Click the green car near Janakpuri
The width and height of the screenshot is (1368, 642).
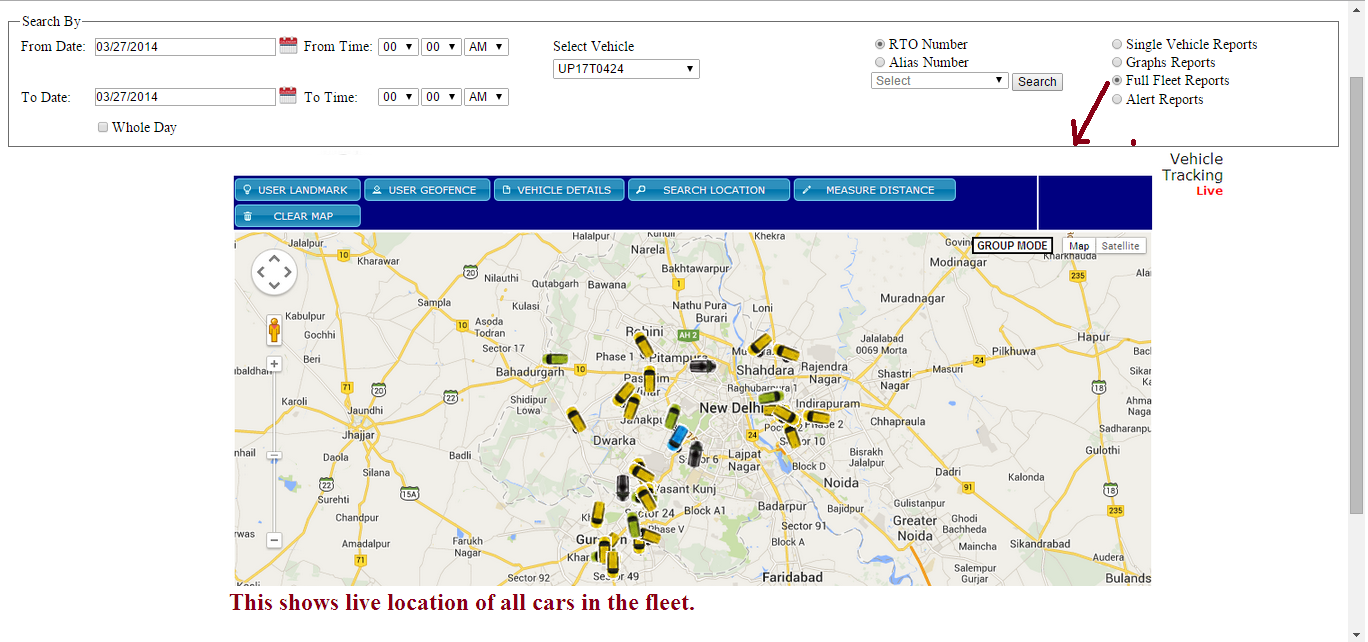(673, 416)
